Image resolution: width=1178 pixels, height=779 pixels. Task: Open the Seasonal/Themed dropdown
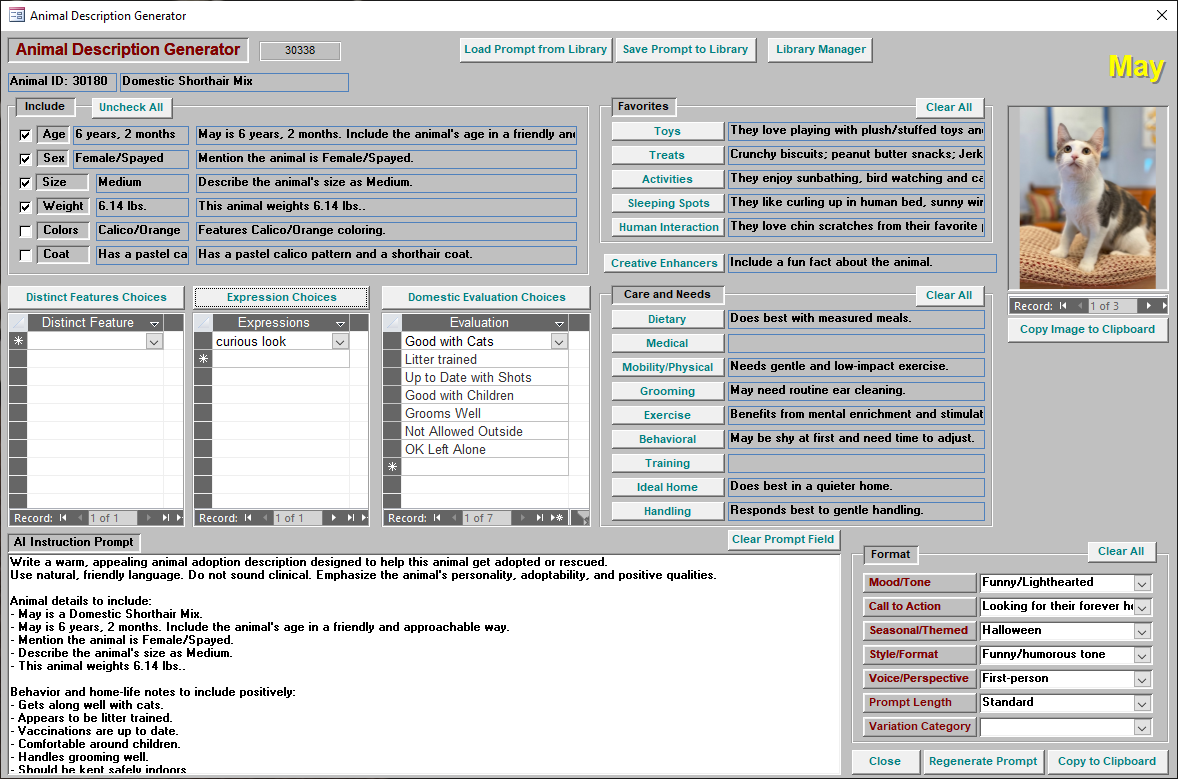tap(1142, 631)
